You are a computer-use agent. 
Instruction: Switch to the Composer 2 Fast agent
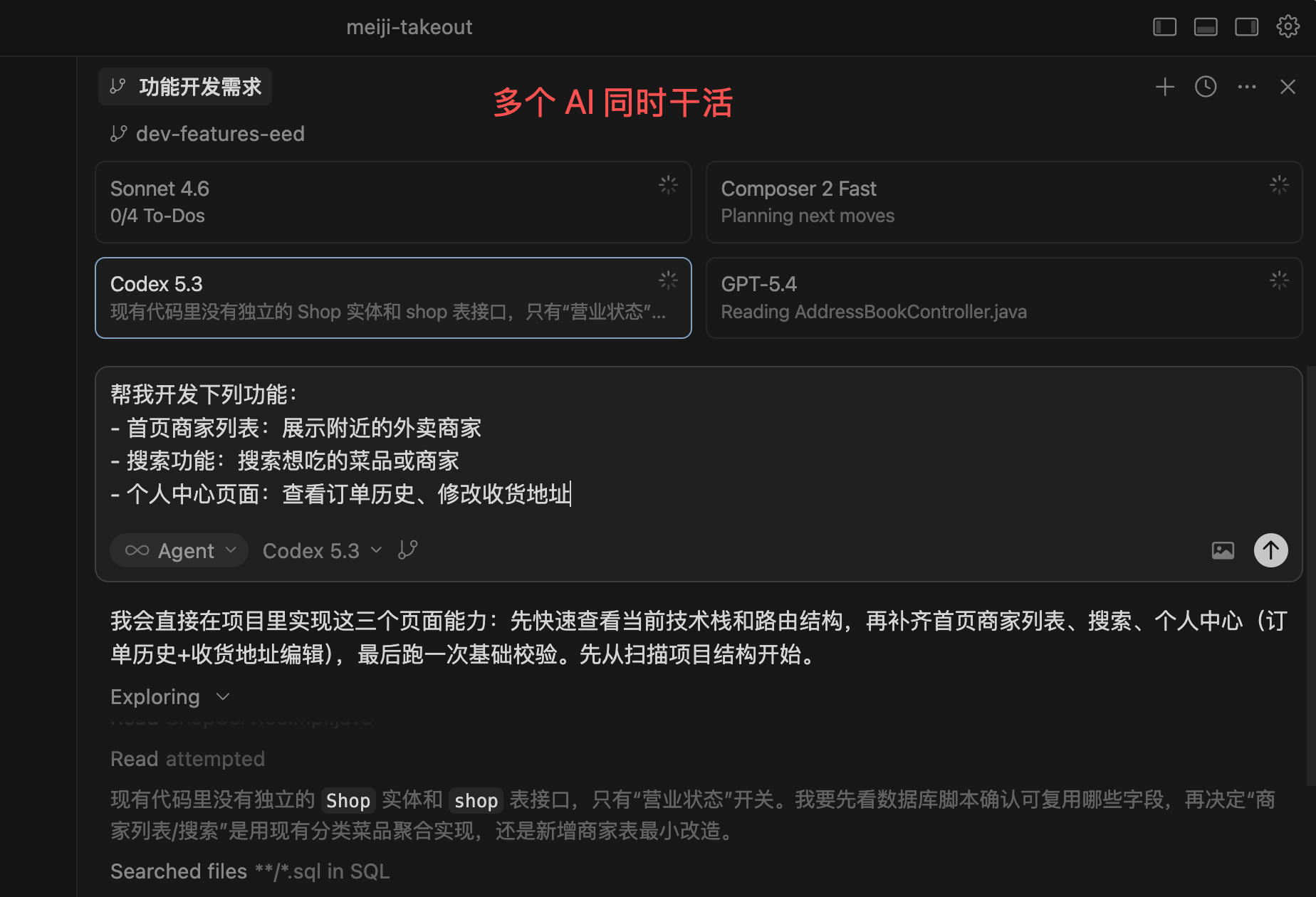[x=1003, y=202]
